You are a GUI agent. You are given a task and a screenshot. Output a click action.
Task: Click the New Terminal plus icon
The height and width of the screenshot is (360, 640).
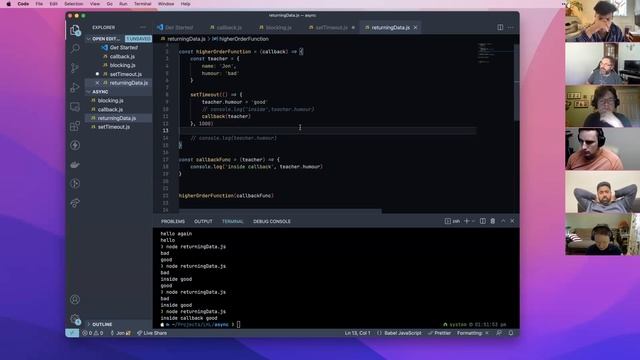[x=467, y=221]
